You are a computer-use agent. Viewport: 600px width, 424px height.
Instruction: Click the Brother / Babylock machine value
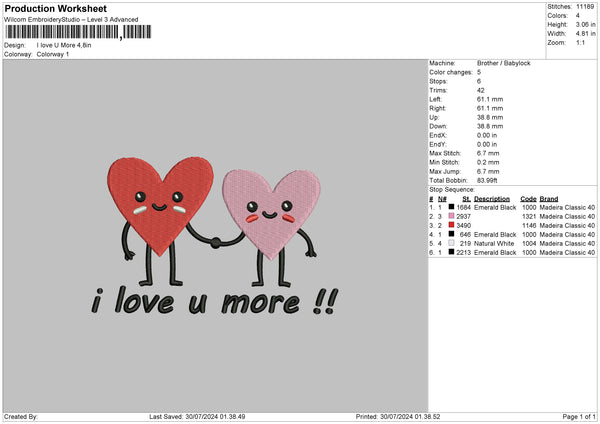[506, 64]
